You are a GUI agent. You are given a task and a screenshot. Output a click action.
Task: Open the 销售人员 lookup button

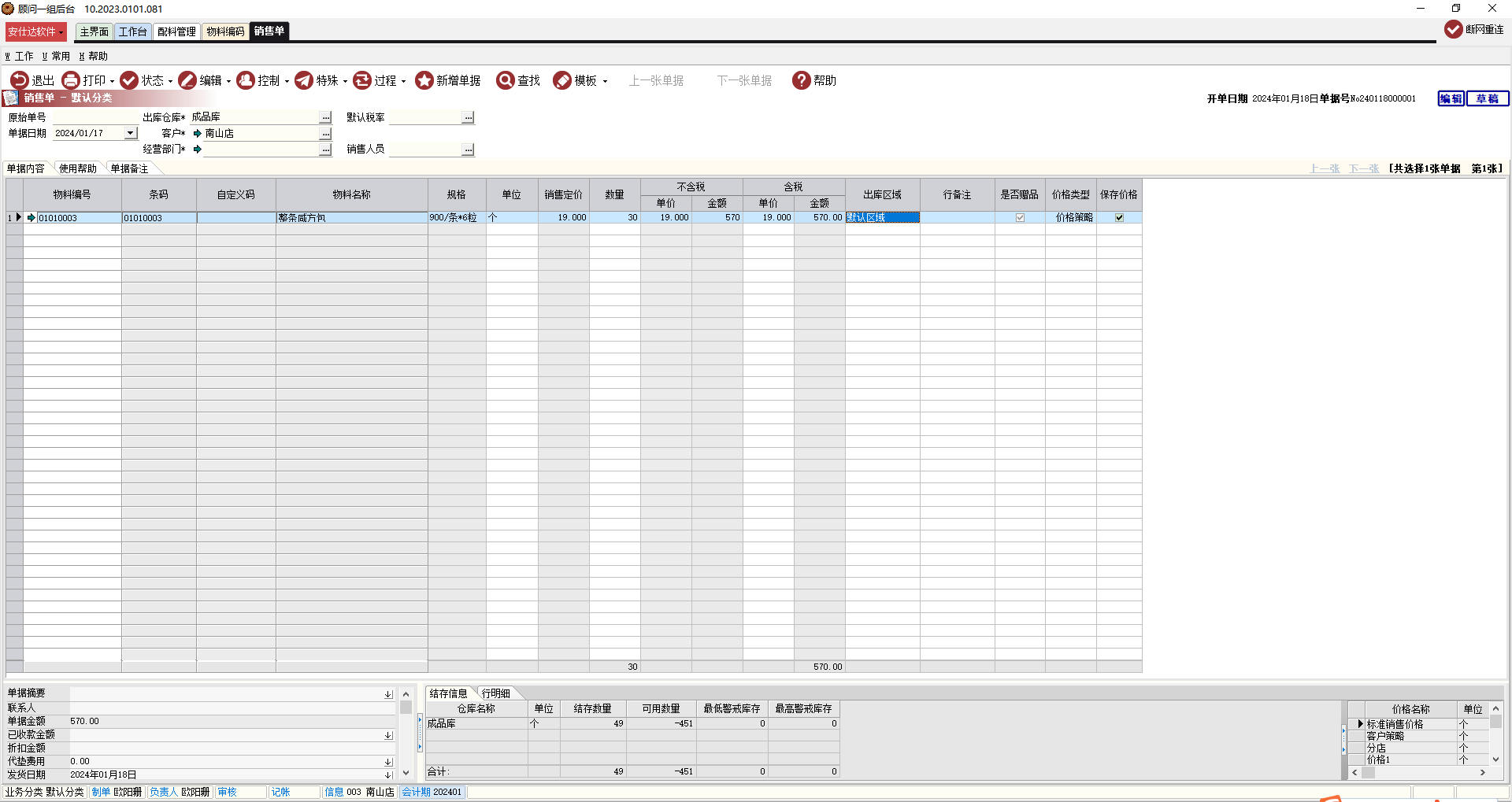click(469, 150)
